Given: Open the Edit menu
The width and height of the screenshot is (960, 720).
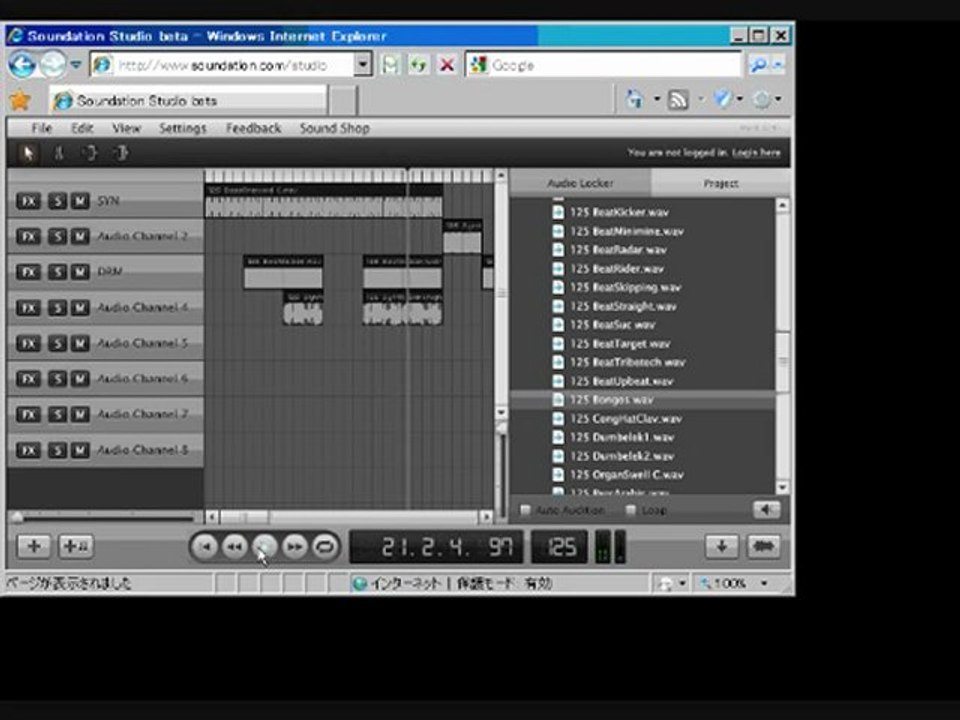Looking at the screenshot, I should tap(82, 128).
